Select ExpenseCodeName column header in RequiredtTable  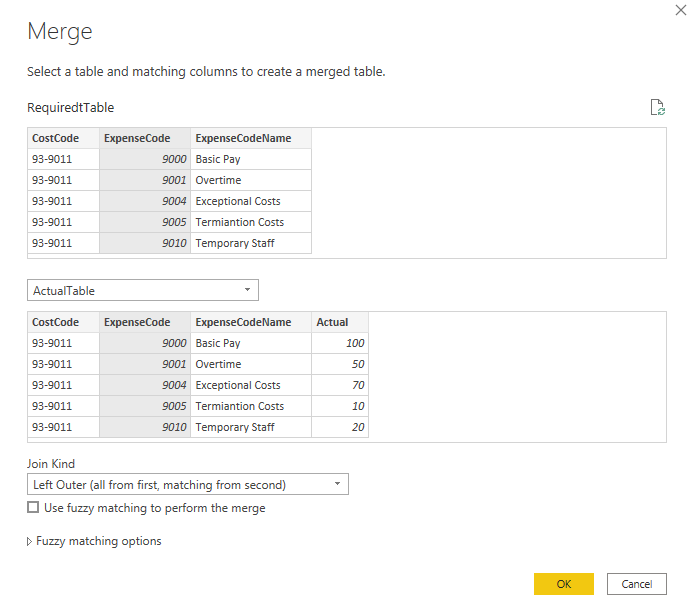(251, 138)
